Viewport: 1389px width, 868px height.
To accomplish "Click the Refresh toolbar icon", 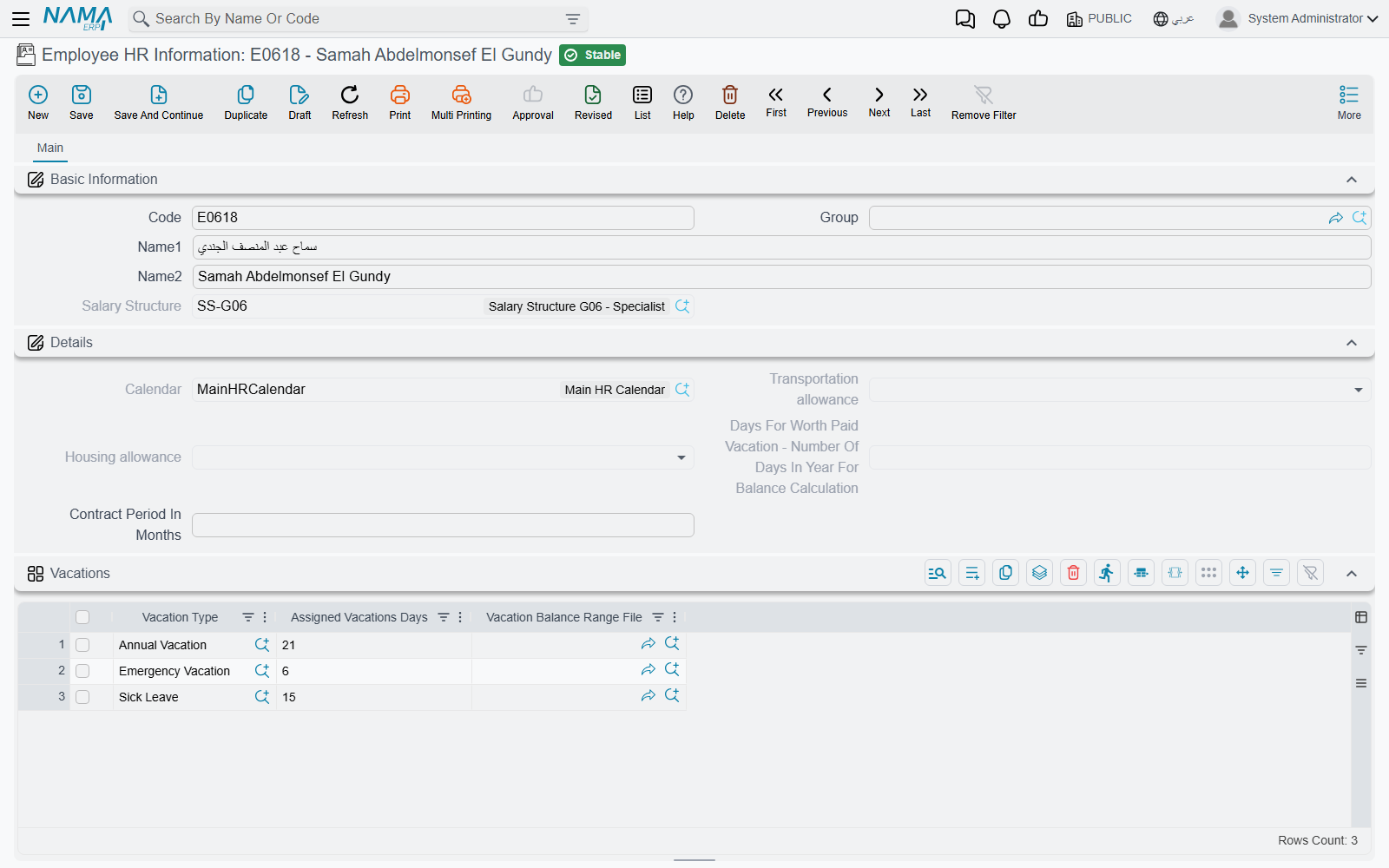I will 350,102.
